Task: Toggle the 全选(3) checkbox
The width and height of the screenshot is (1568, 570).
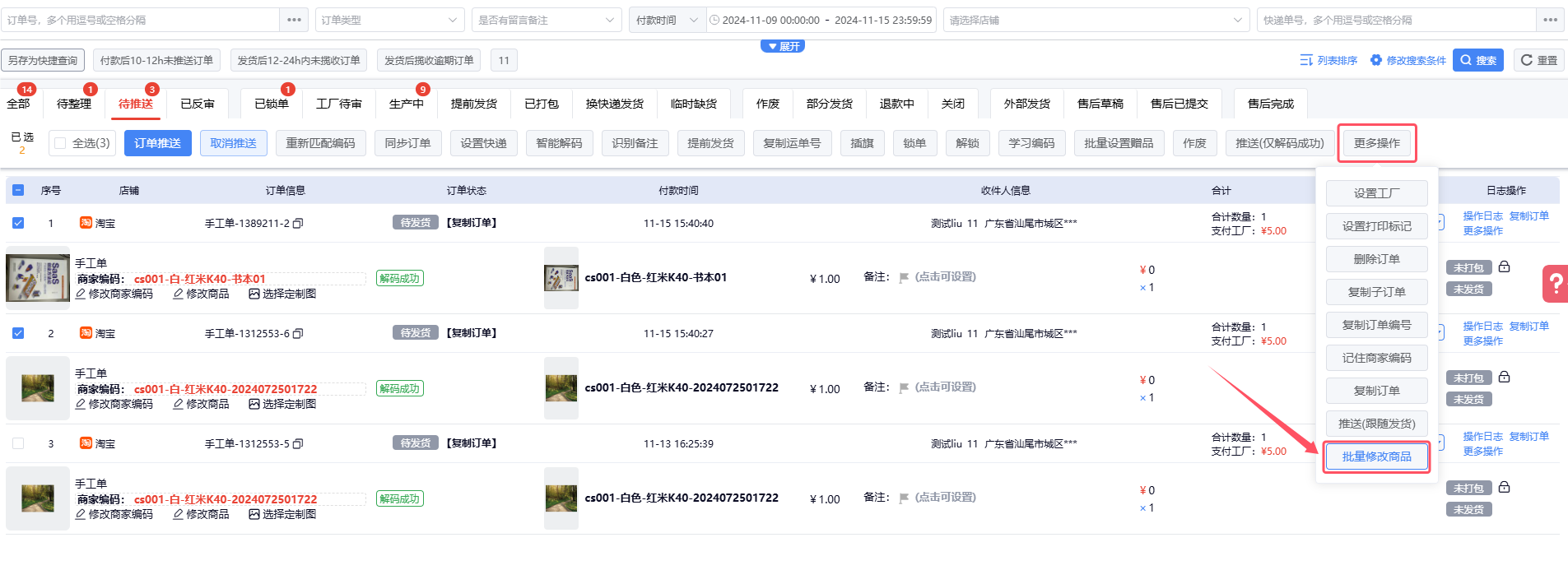Action: pos(60,143)
